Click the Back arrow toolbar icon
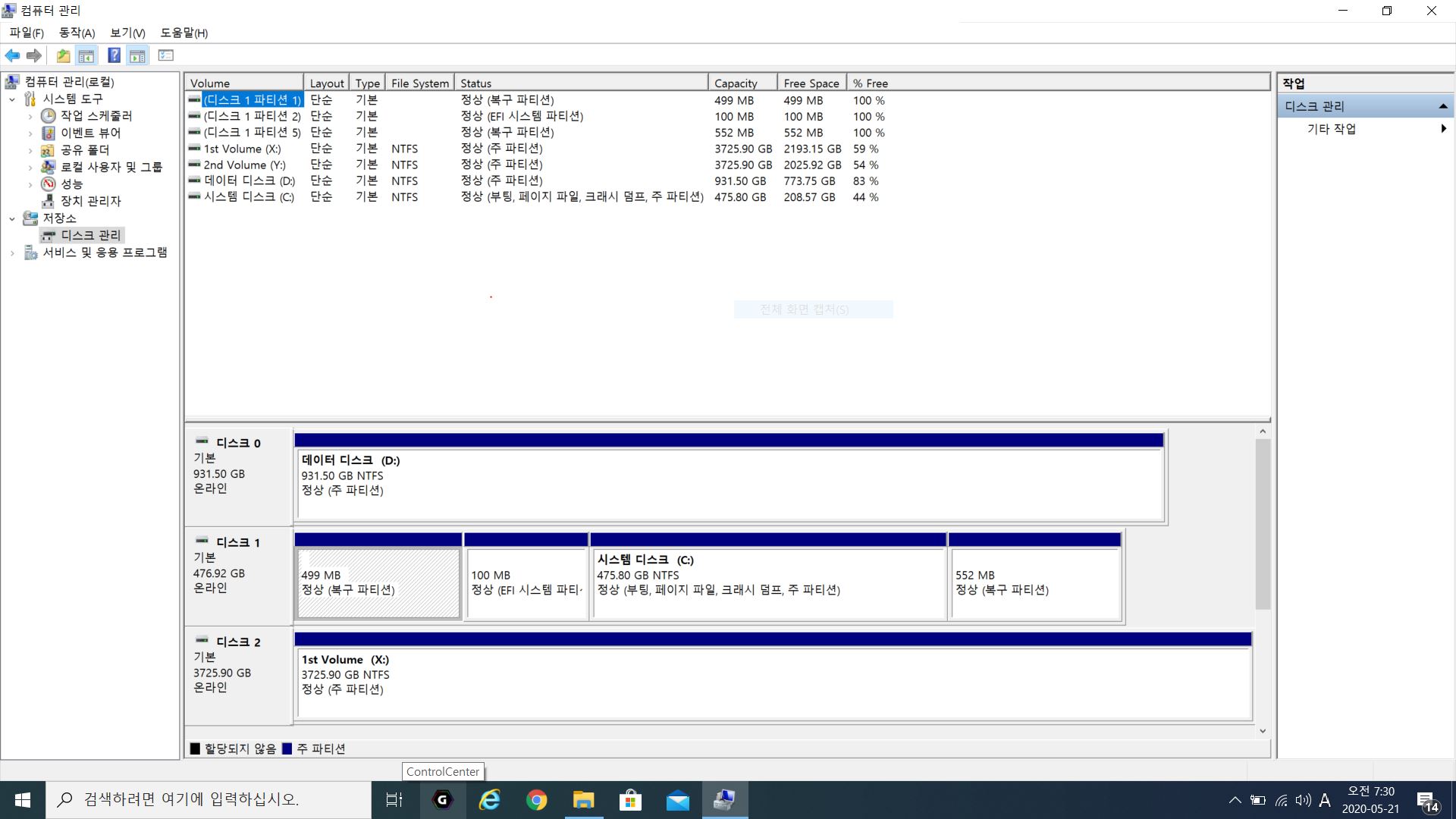 (x=12, y=55)
